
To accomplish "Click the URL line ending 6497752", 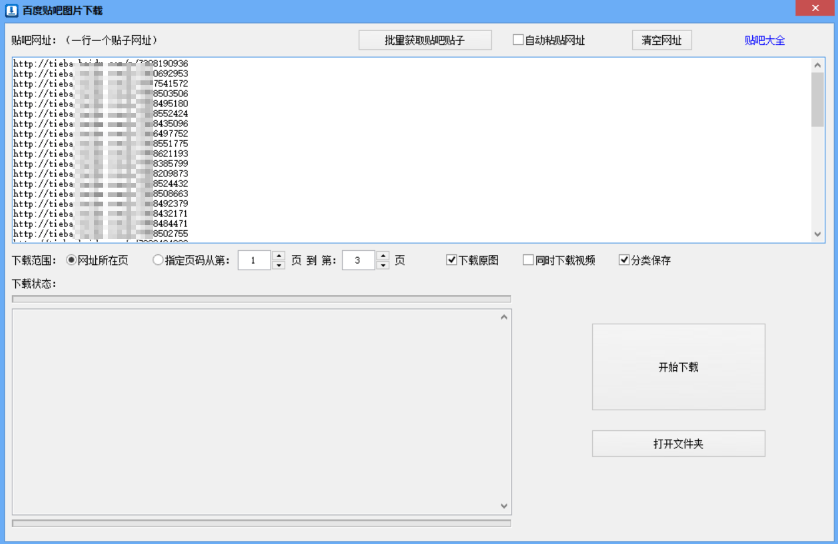I will coord(100,134).
